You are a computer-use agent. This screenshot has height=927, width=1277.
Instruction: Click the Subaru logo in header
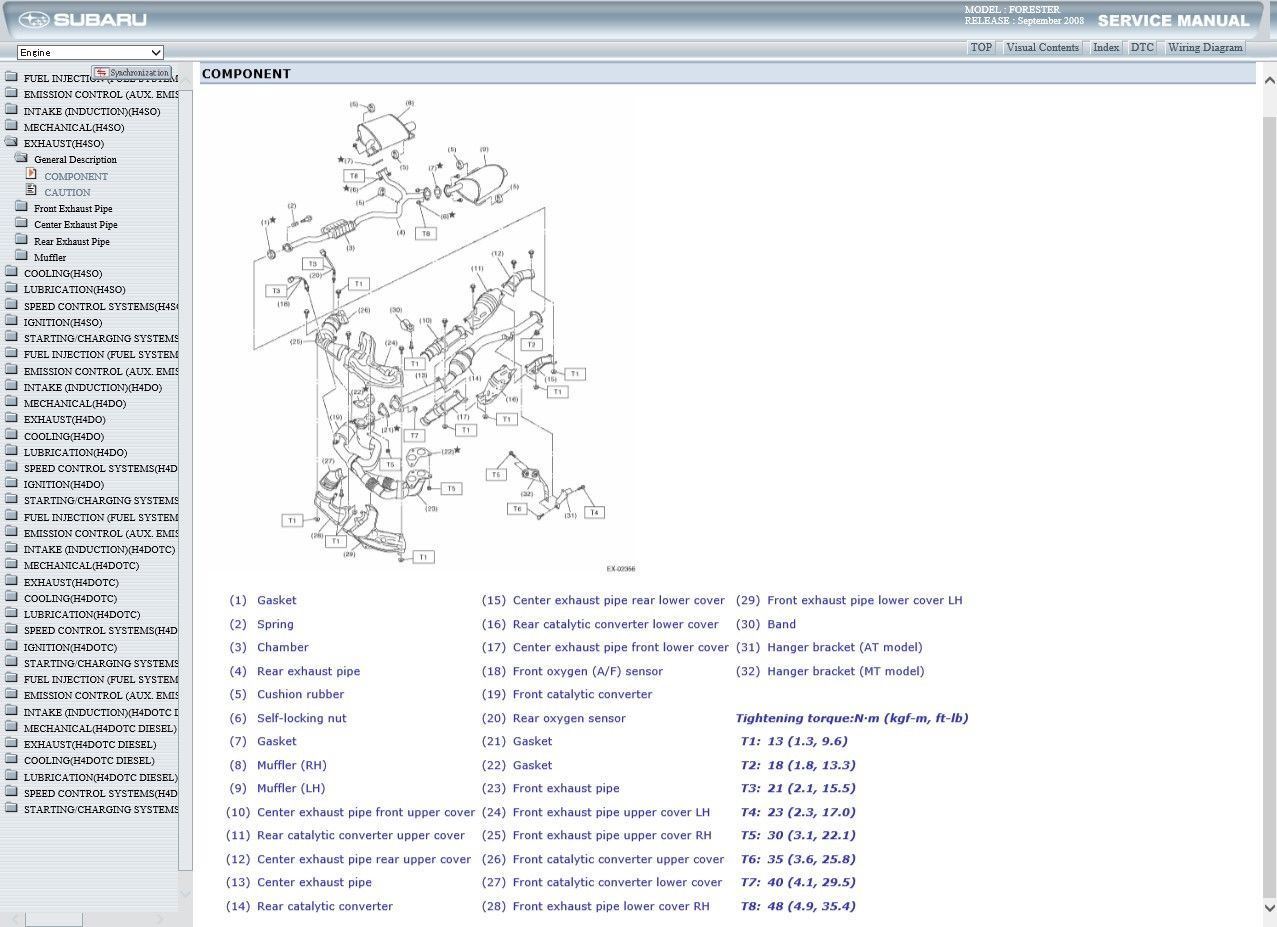pyautogui.click(x=83, y=20)
